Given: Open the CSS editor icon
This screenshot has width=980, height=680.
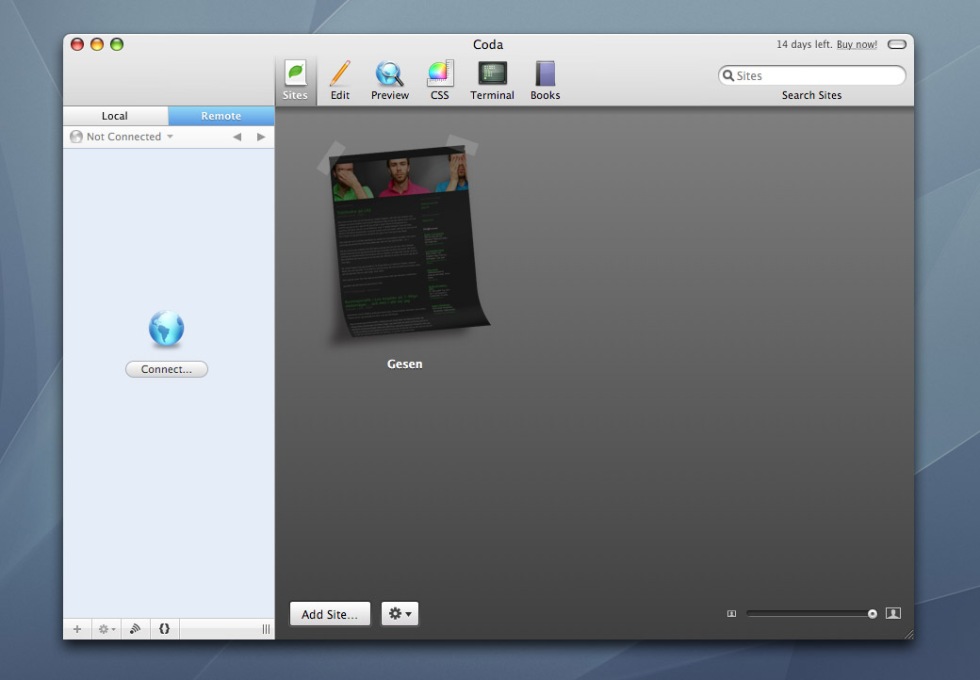Looking at the screenshot, I should 440,80.
